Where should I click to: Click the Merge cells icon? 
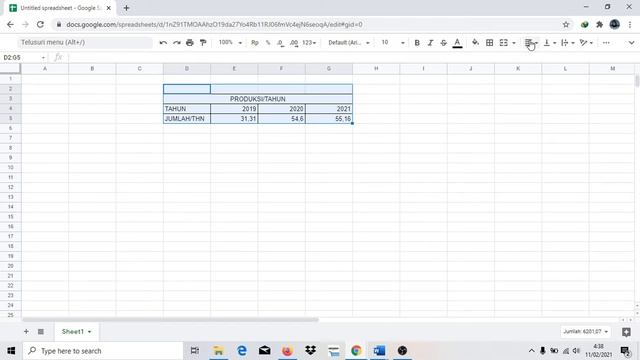point(504,42)
